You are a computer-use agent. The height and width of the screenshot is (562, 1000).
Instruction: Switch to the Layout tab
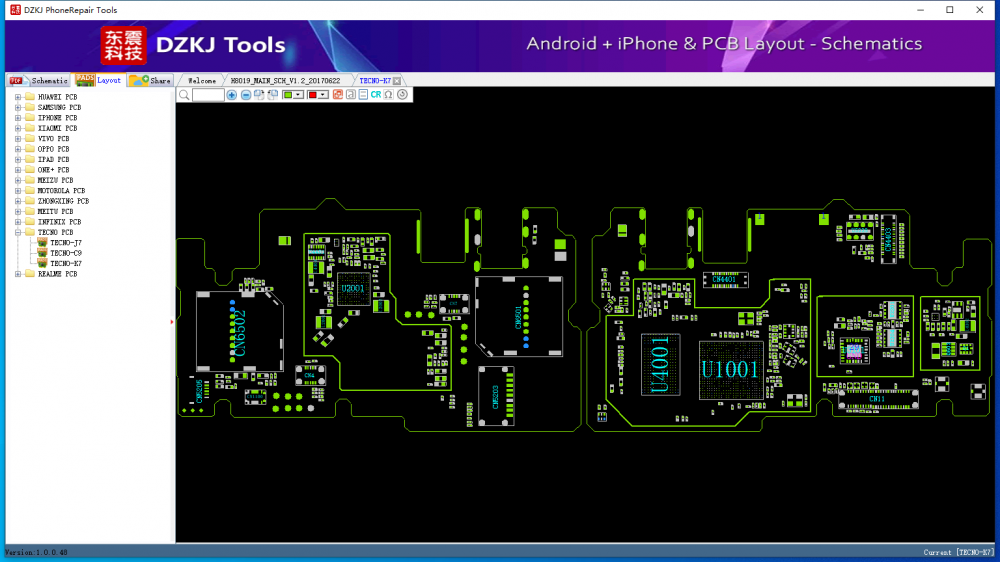[98, 80]
